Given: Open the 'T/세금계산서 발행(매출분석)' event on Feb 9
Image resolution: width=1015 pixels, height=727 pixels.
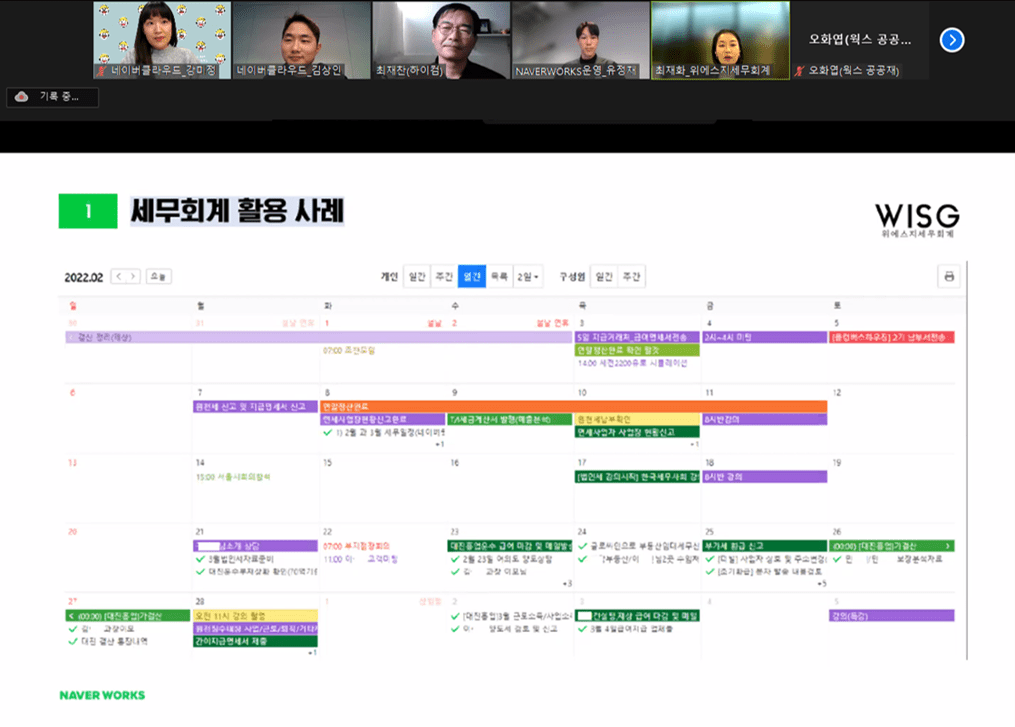Looking at the screenshot, I should pyautogui.click(x=509, y=419).
